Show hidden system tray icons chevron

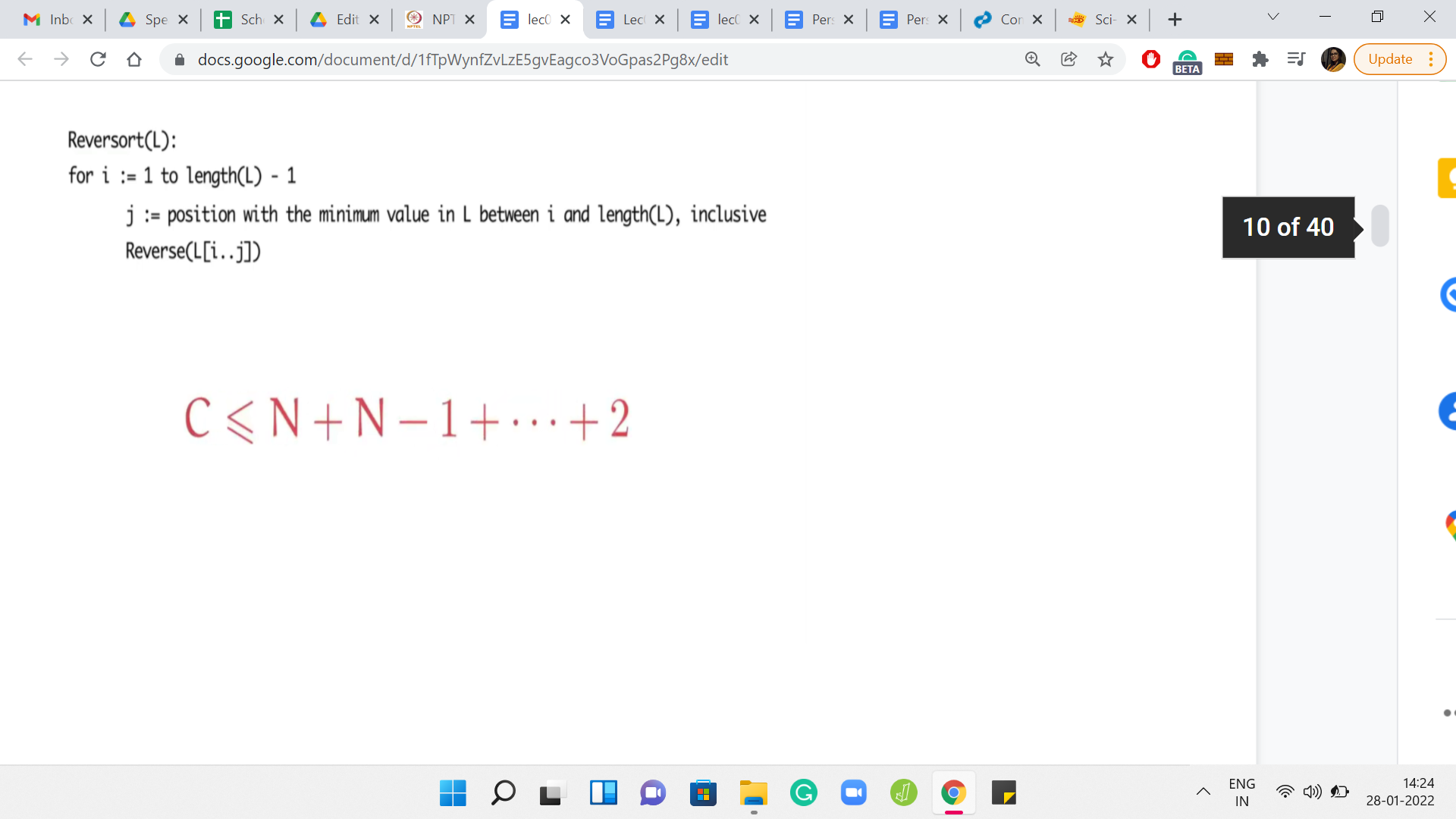[x=1203, y=792]
